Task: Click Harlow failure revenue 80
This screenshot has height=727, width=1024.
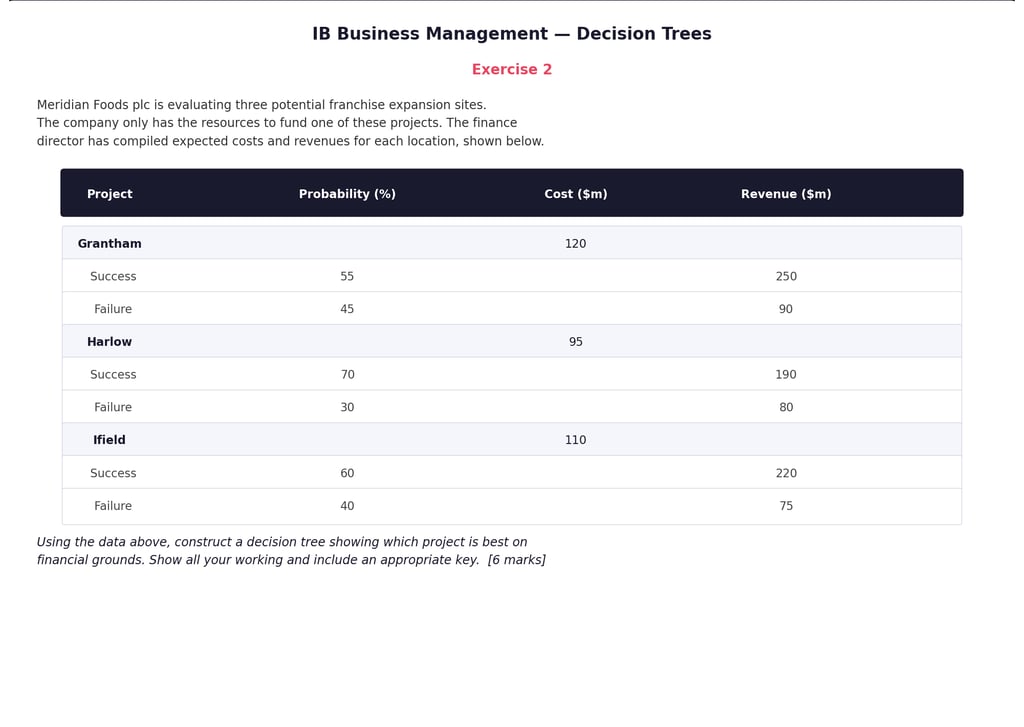Action: [786, 407]
